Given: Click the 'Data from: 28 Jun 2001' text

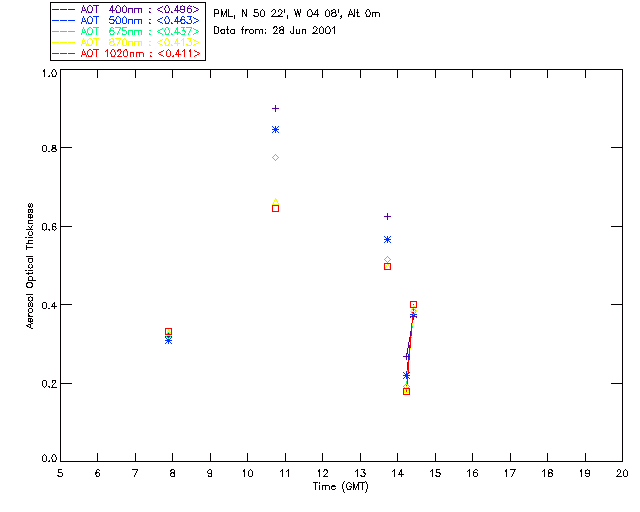Looking at the screenshot, I should coord(275,31).
